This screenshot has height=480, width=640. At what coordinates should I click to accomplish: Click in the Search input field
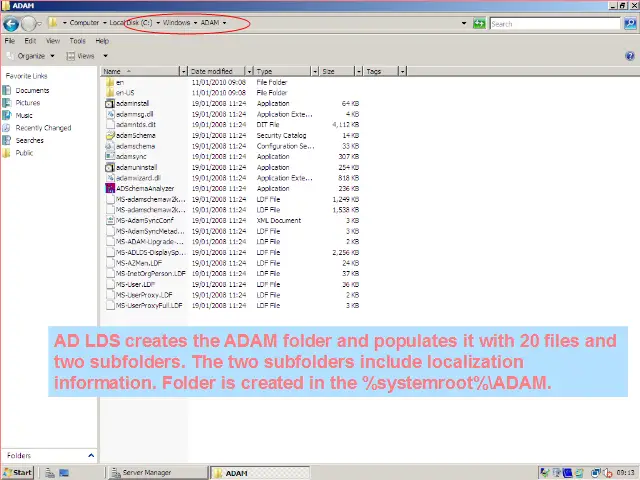point(555,24)
